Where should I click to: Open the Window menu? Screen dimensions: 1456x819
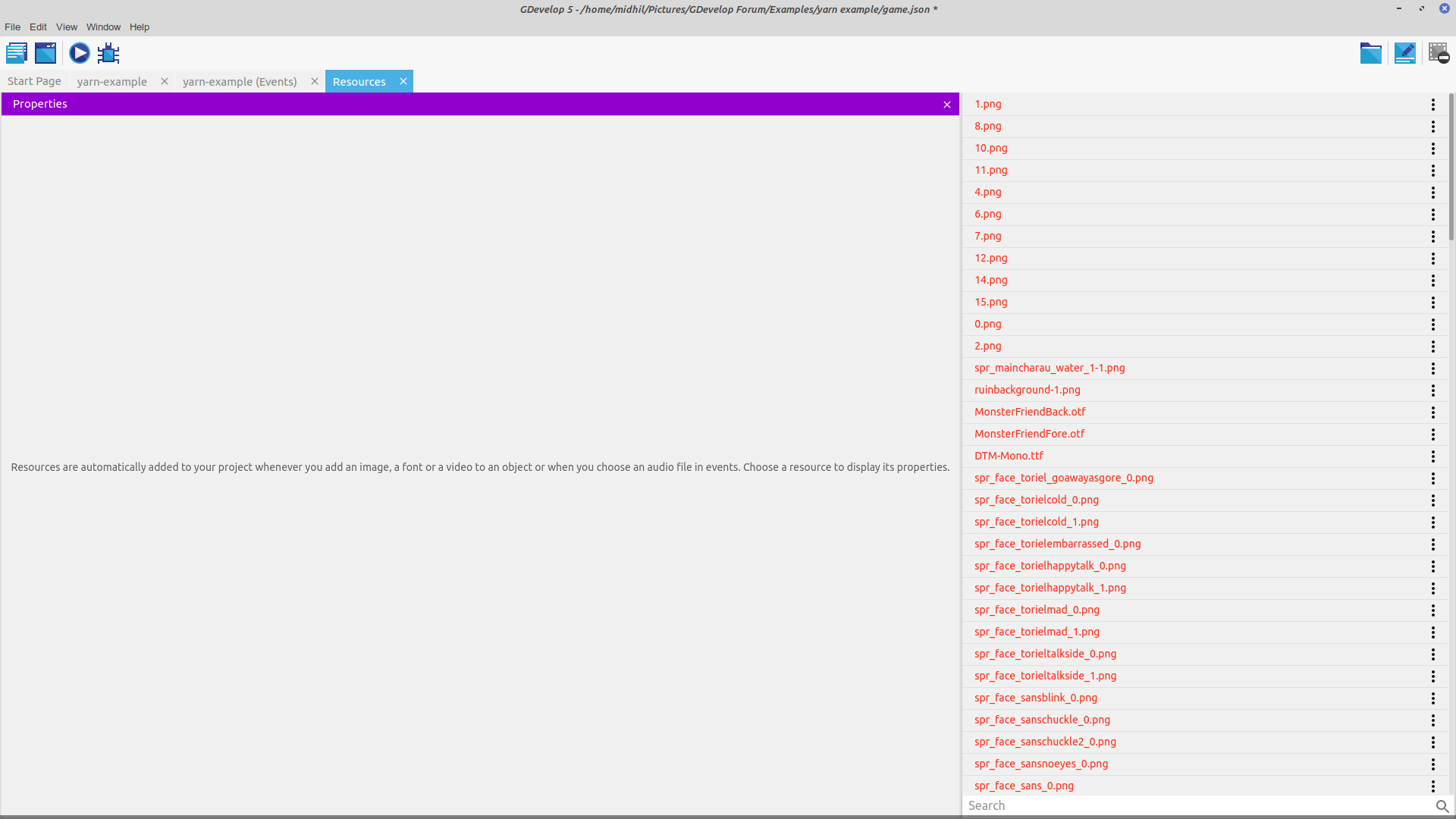[103, 27]
